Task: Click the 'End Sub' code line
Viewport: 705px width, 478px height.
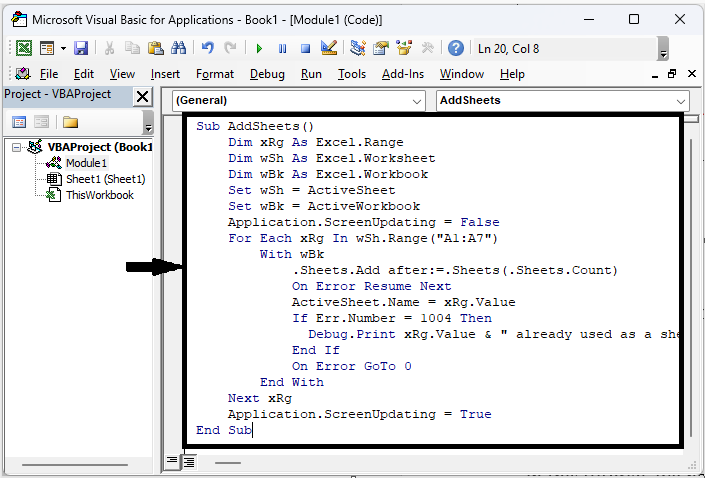Action: [x=224, y=430]
